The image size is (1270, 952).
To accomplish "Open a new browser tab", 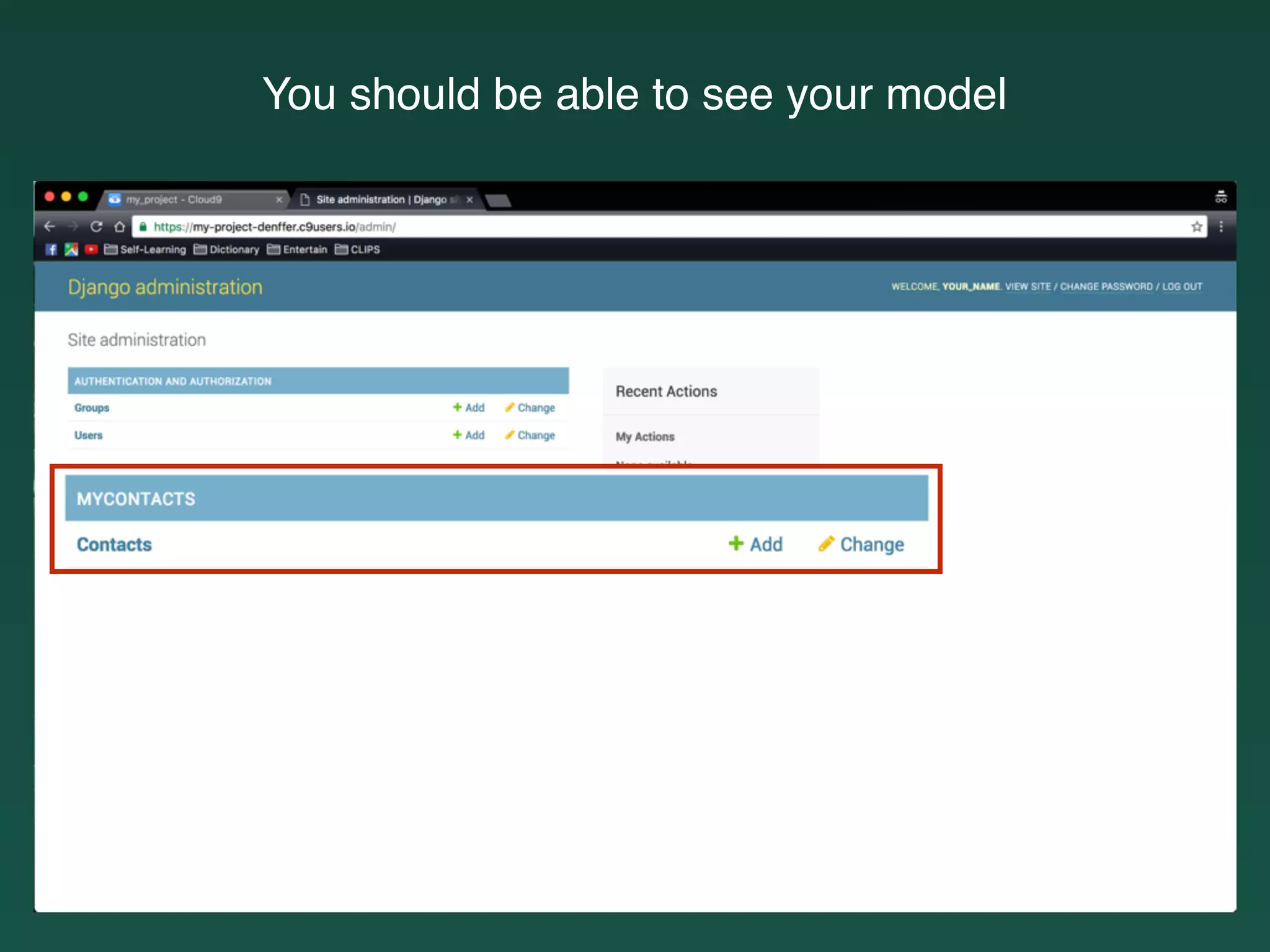I will coord(498,200).
